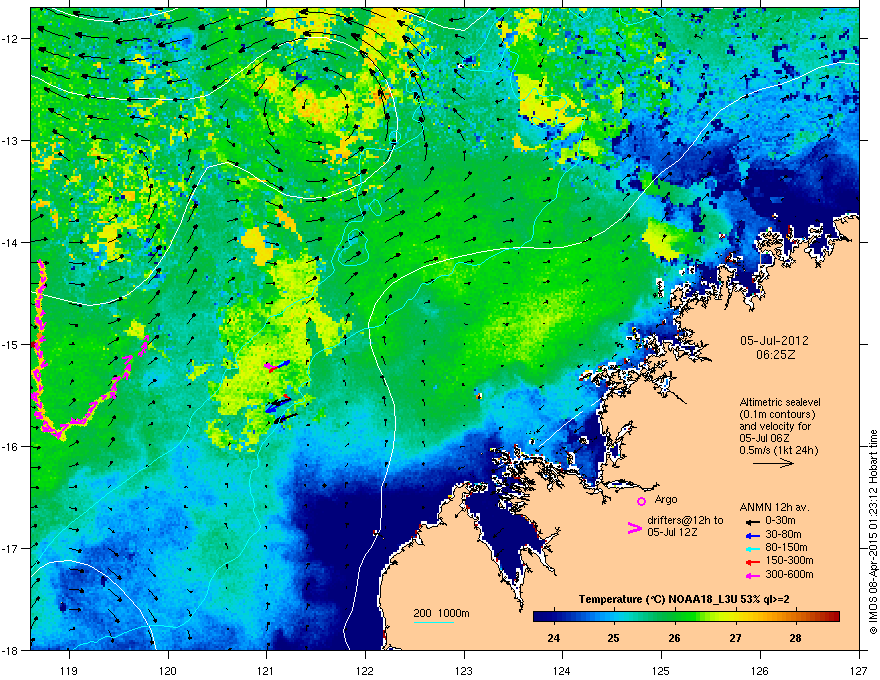
Task: Click color bar tick label 27
Action: pyautogui.click(x=735, y=638)
